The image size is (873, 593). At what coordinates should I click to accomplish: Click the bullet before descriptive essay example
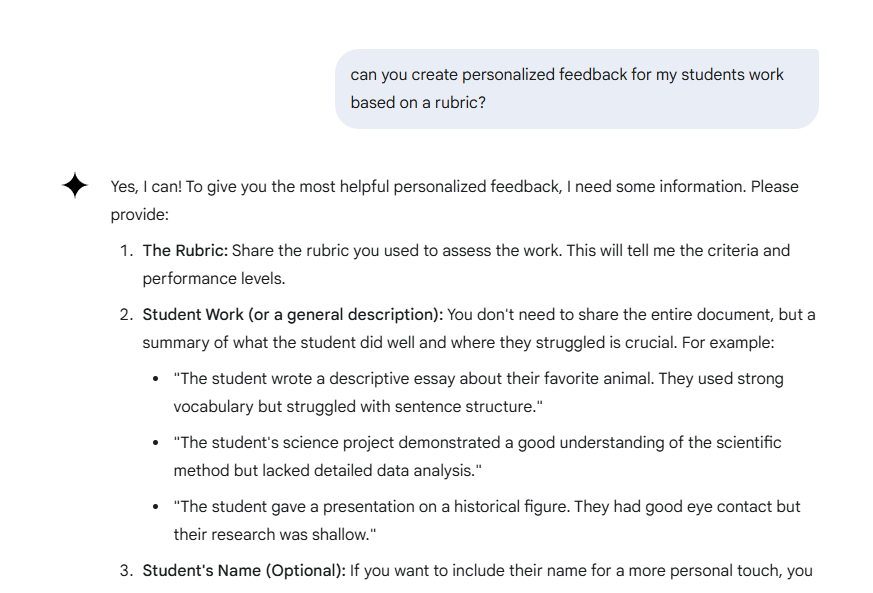pos(155,379)
